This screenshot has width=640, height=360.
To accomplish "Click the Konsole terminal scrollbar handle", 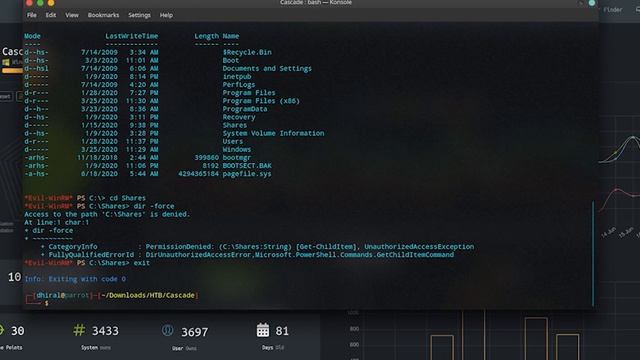I will point(593,253).
